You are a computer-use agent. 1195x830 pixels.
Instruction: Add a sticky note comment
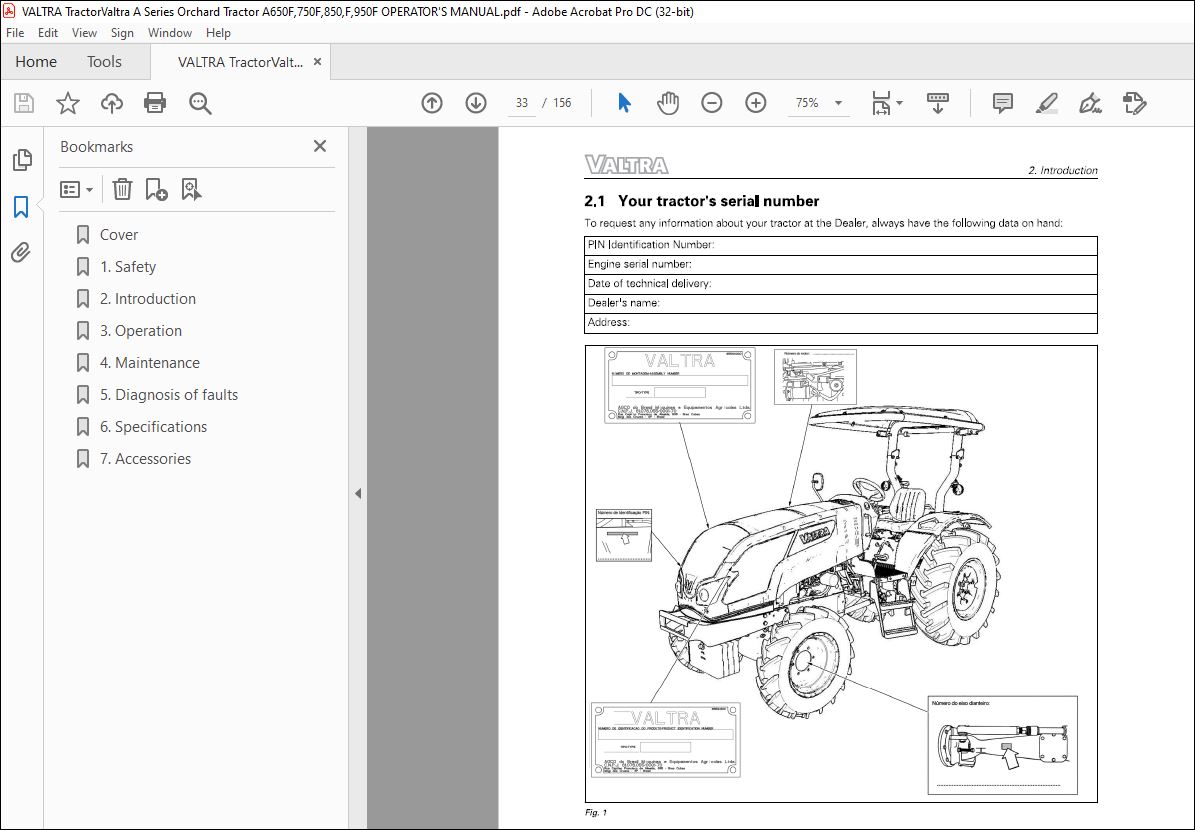1003,103
